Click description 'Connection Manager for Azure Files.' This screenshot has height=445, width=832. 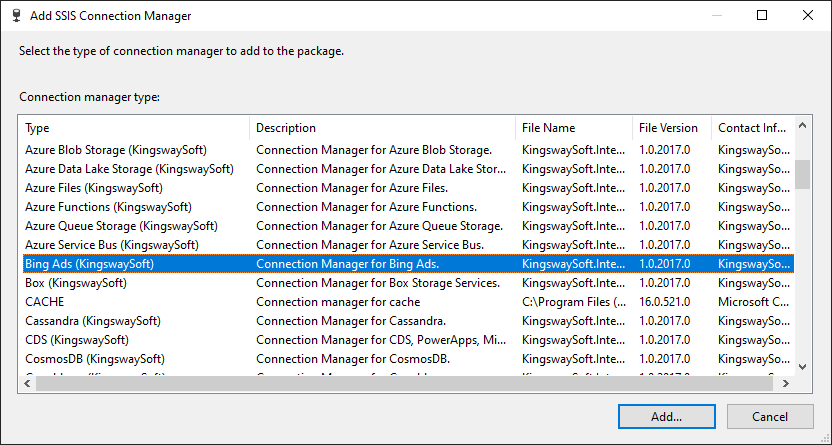coord(352,188)
